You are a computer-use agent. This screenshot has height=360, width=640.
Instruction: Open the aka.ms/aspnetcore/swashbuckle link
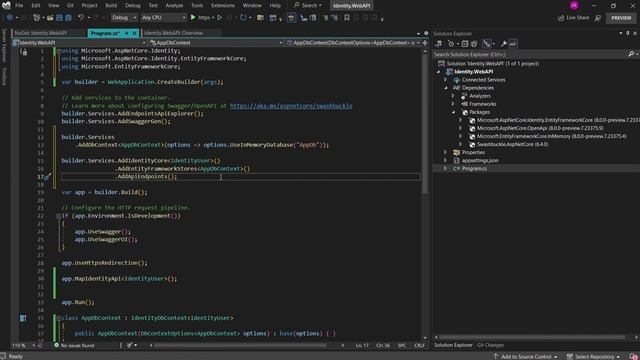(291, 106)
